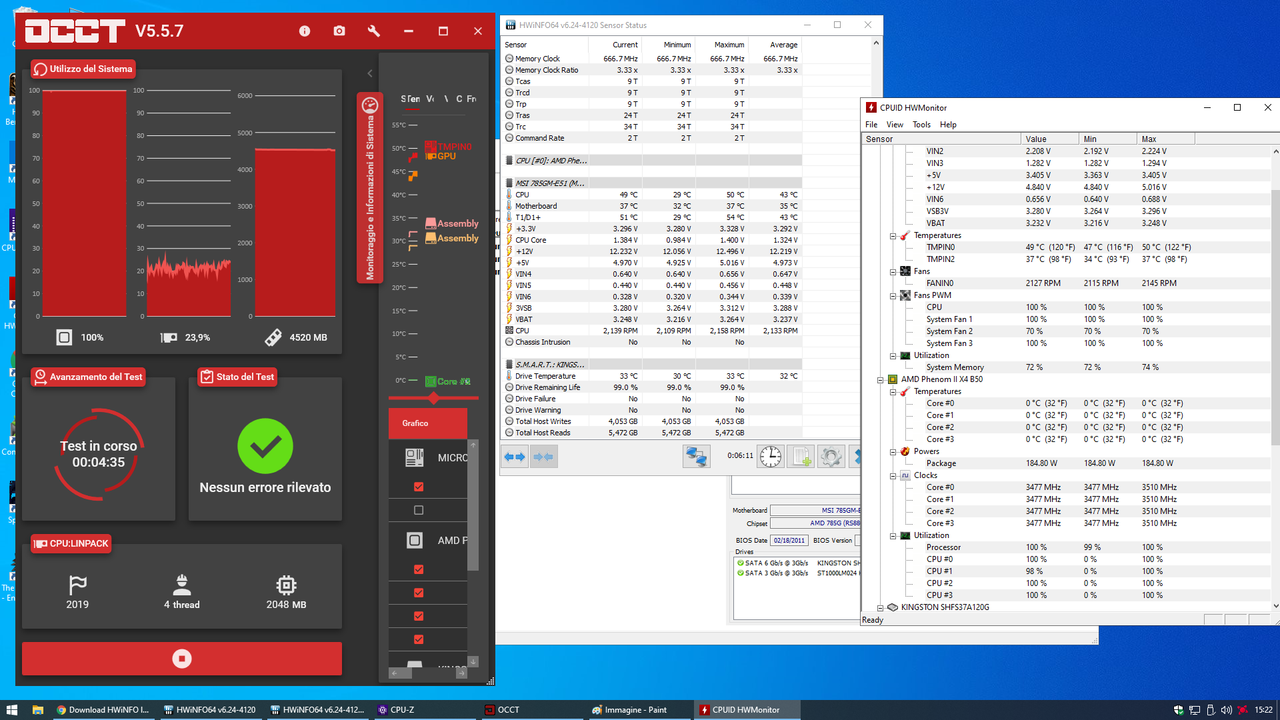The height and width of the screenshot is (720, 1280).
Task: Click the Linpack 2019 flag icon
Action: [x=77, y=585]
